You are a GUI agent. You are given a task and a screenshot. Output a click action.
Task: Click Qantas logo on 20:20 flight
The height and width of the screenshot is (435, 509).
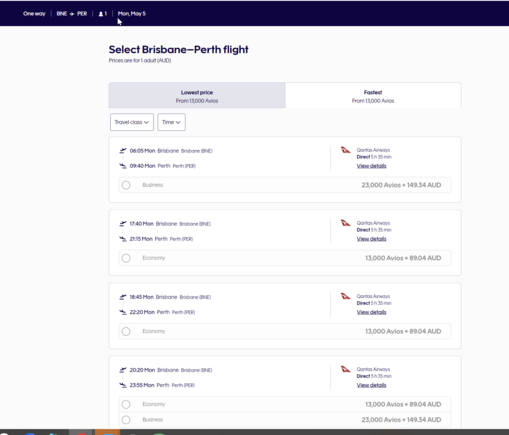point(345,369)
